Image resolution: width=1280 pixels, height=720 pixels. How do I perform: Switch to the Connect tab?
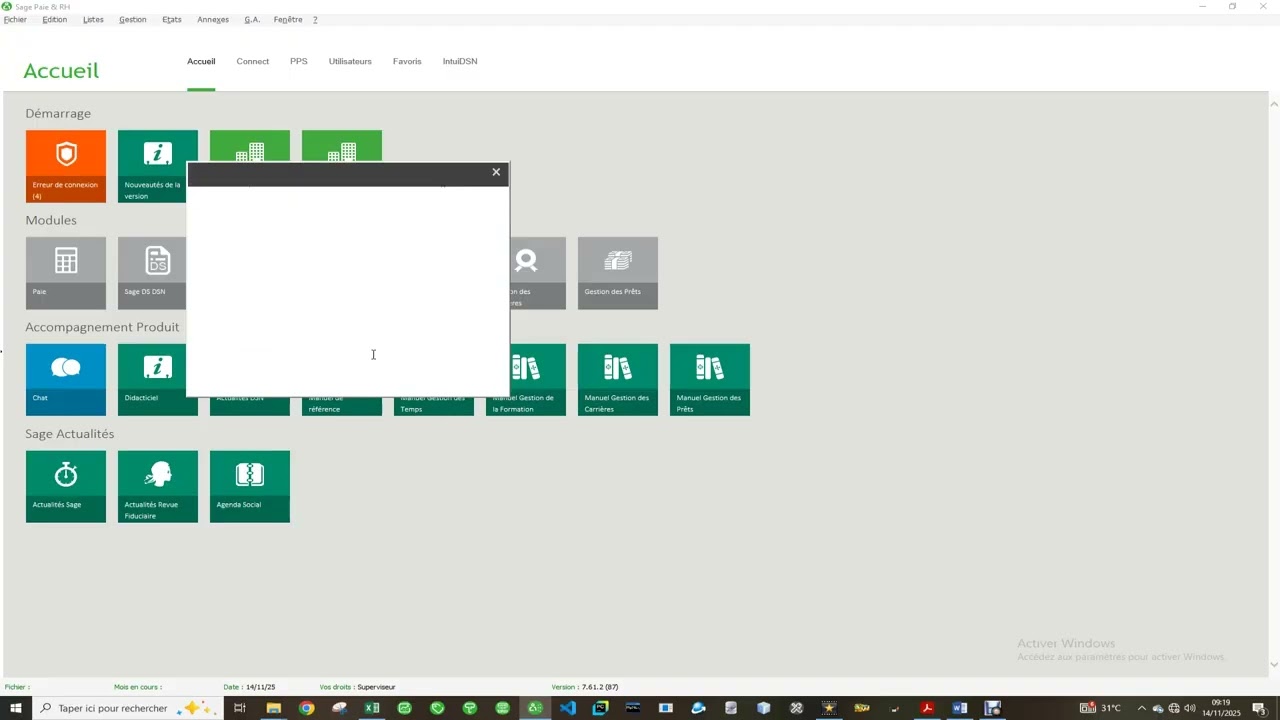[253, 61]
